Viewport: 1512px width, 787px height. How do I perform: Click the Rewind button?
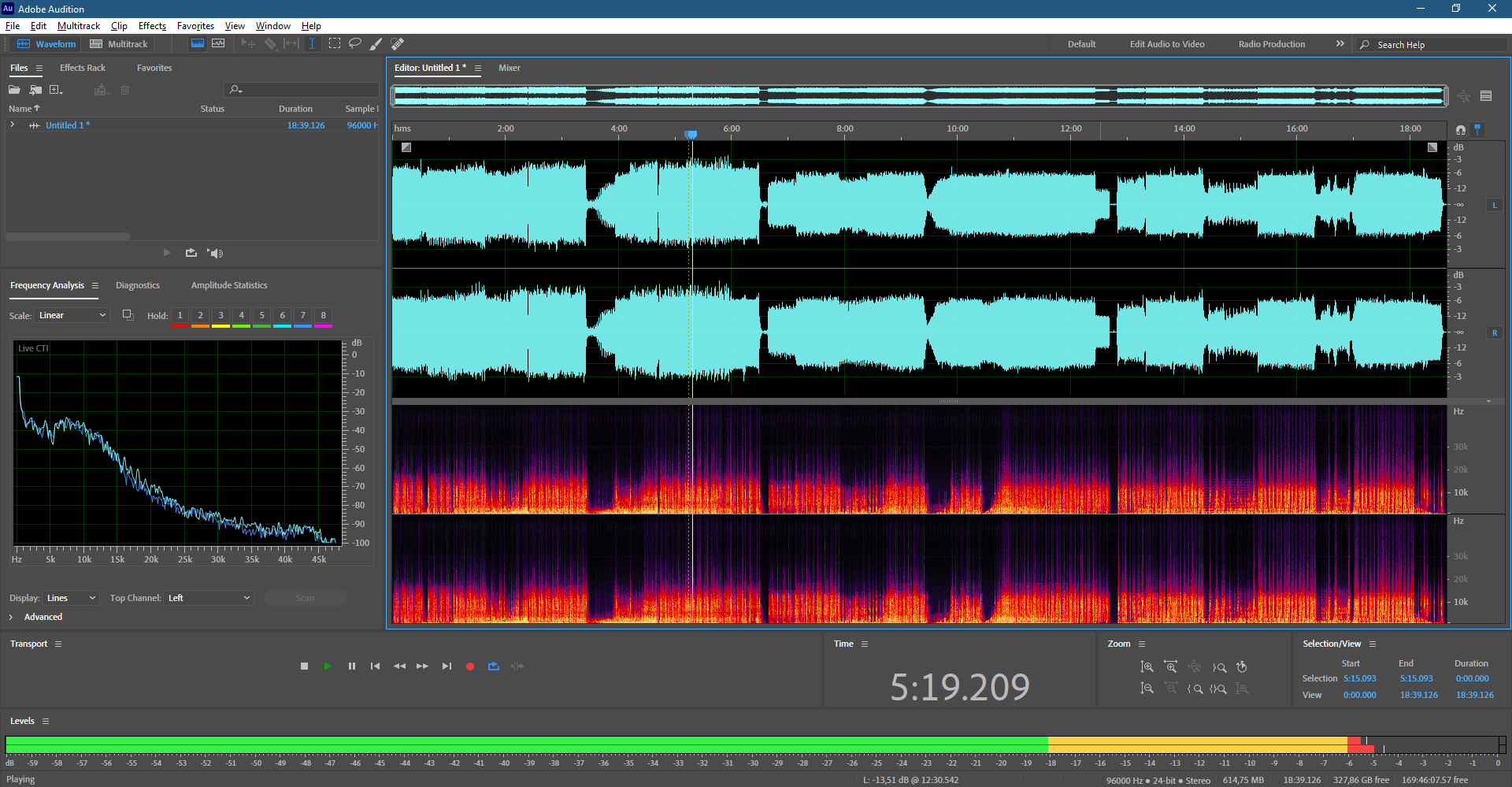point(399,666)
